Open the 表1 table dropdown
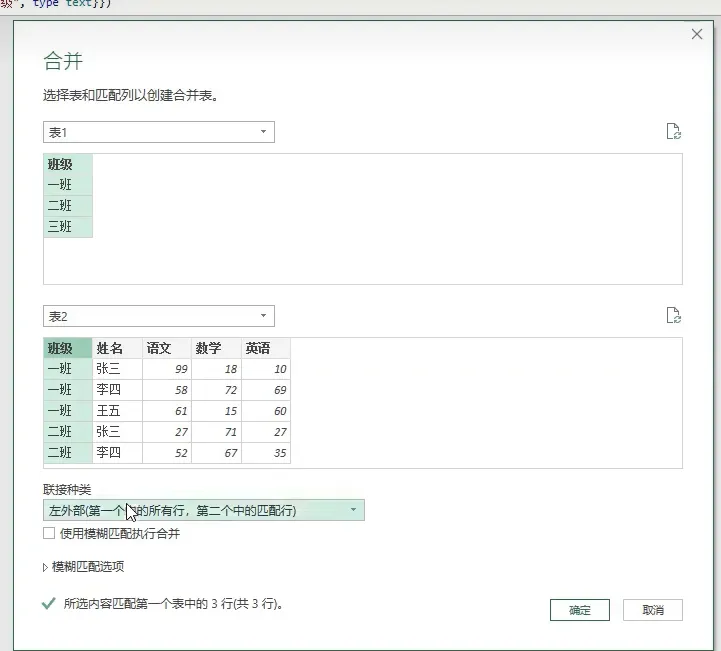The width and height of the screenshot is (721, 651). [159, 132]
